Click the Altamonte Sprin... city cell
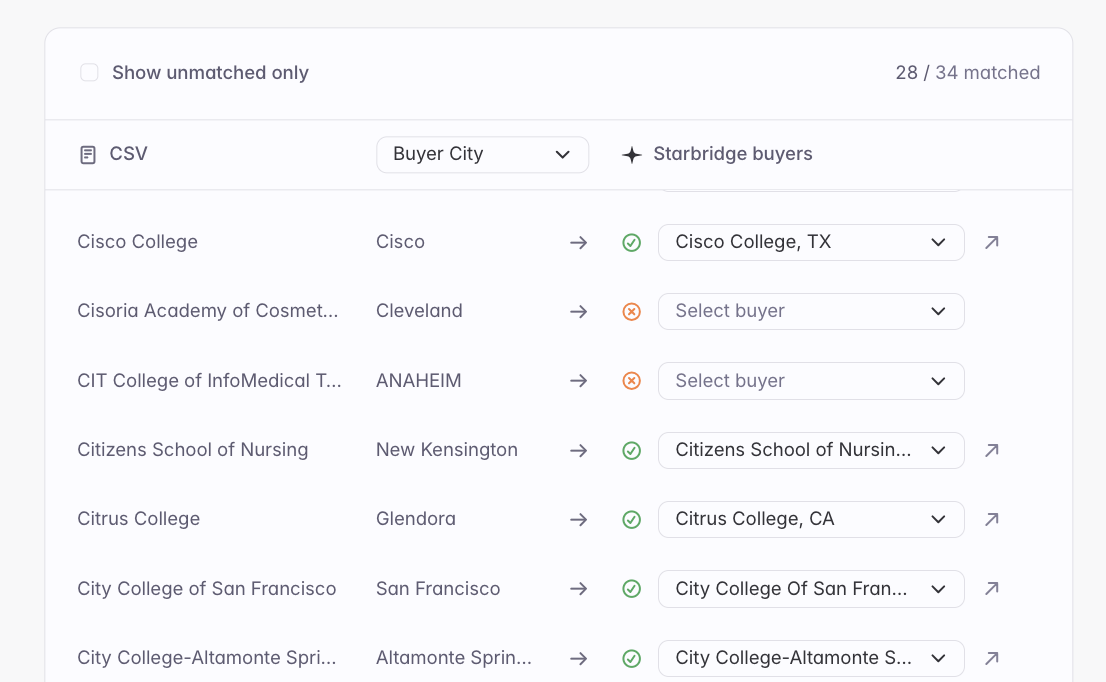1106x682 pixels. tap(454, 658)
